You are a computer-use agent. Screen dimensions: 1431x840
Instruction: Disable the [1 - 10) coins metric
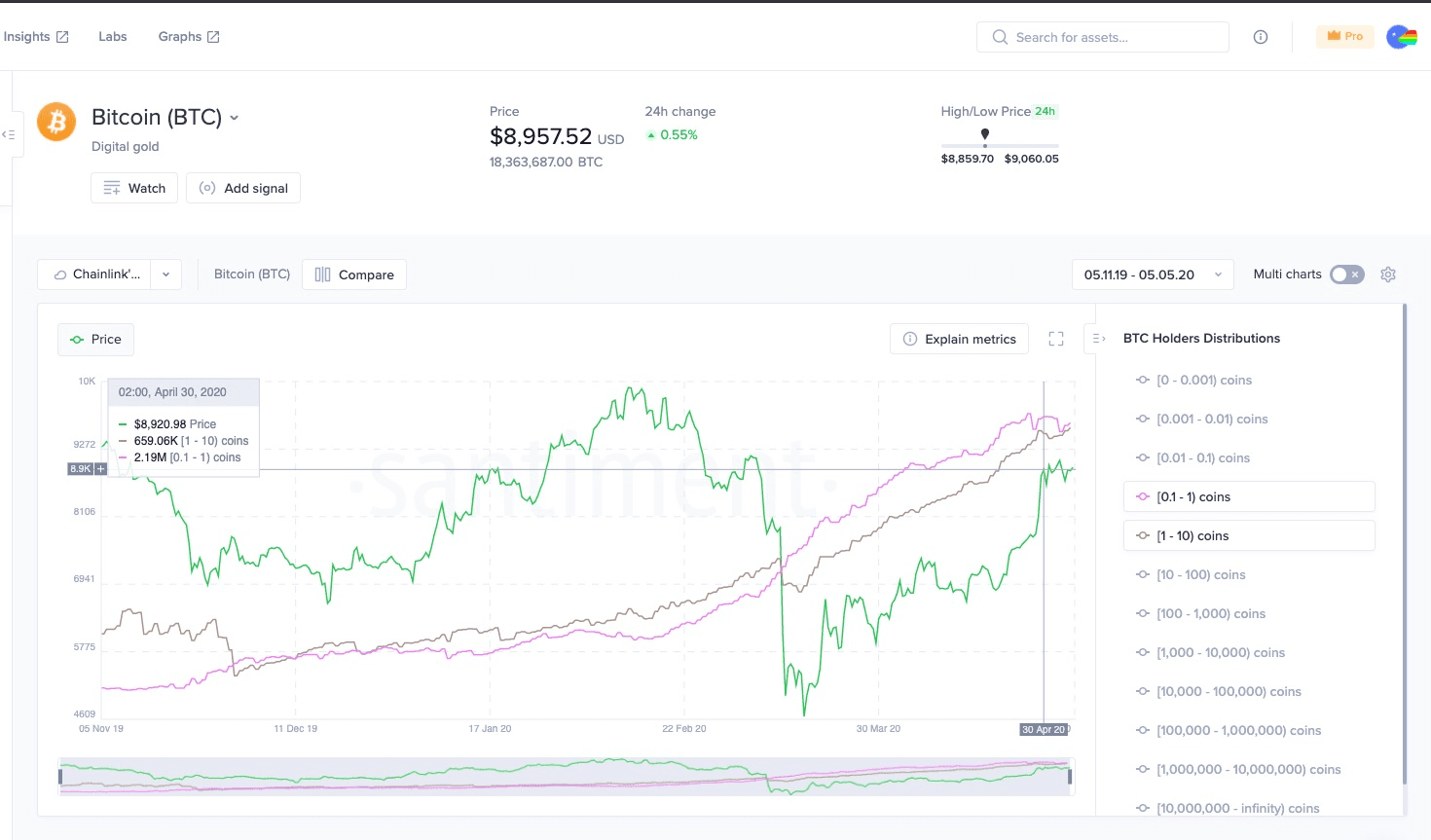[x=1249, y=535]
